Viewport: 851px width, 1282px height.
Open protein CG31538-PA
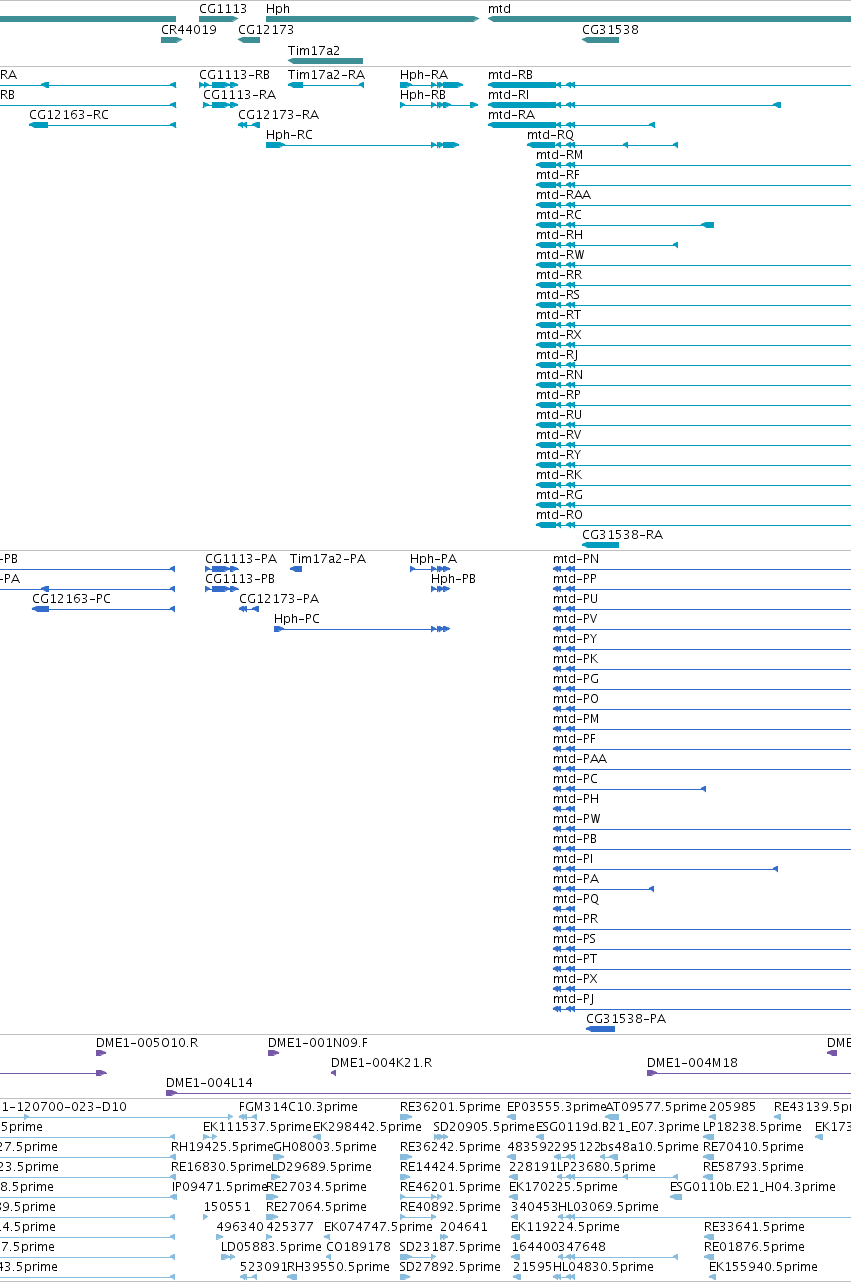coord(626,1018)
